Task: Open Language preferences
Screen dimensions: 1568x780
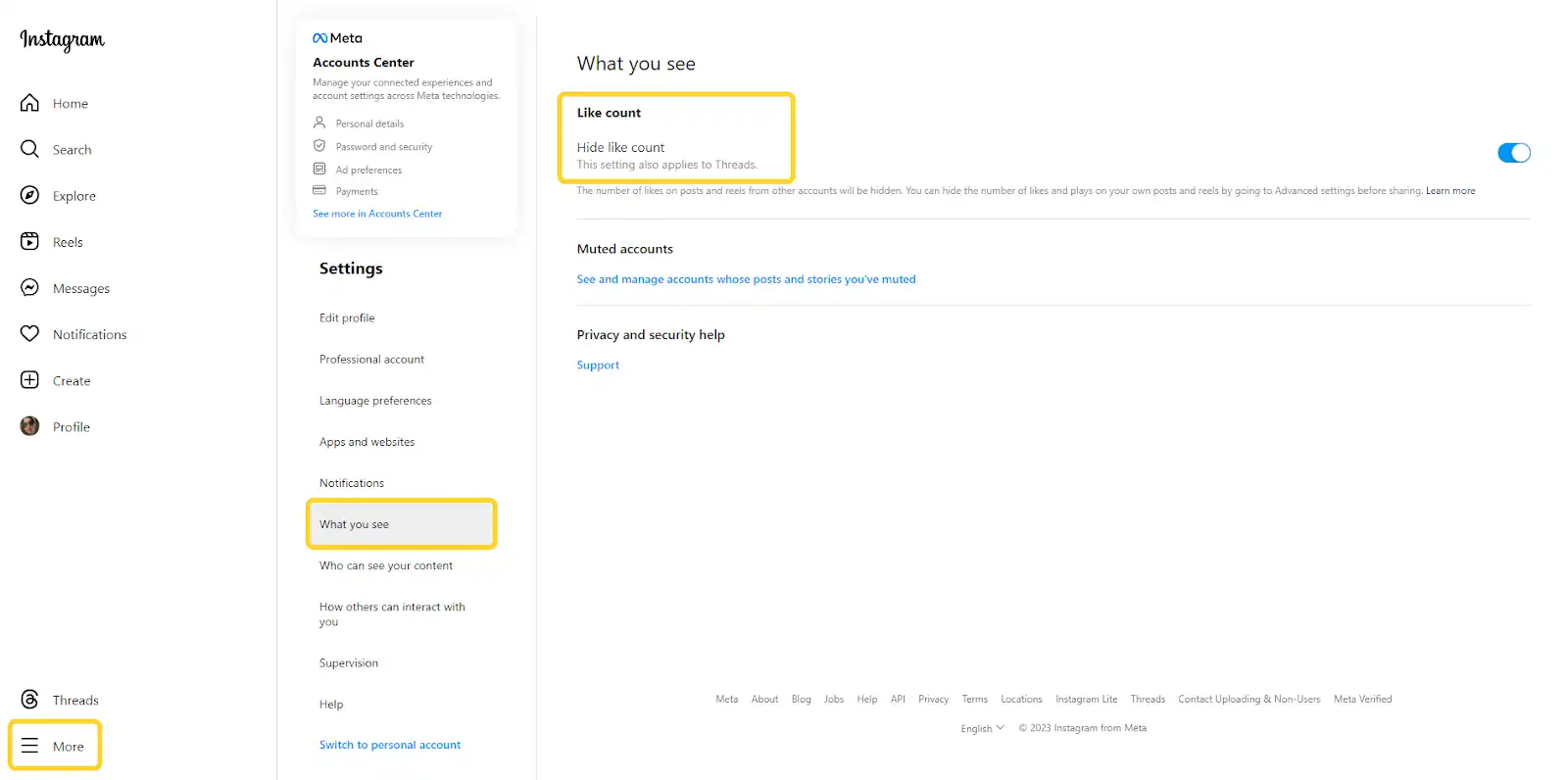Action: click(375, 401)
